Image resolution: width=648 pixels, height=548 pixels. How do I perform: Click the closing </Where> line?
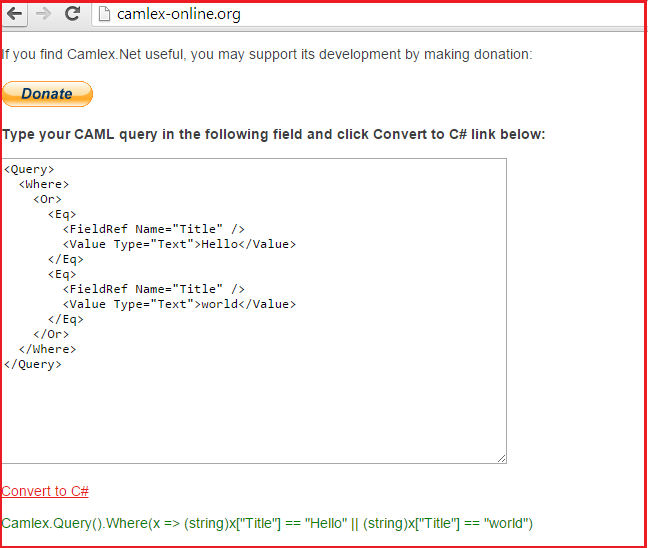[48, 349]
